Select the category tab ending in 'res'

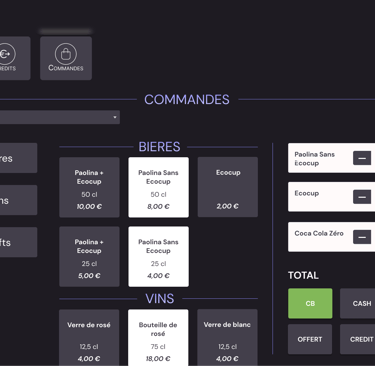click(18, 158)
